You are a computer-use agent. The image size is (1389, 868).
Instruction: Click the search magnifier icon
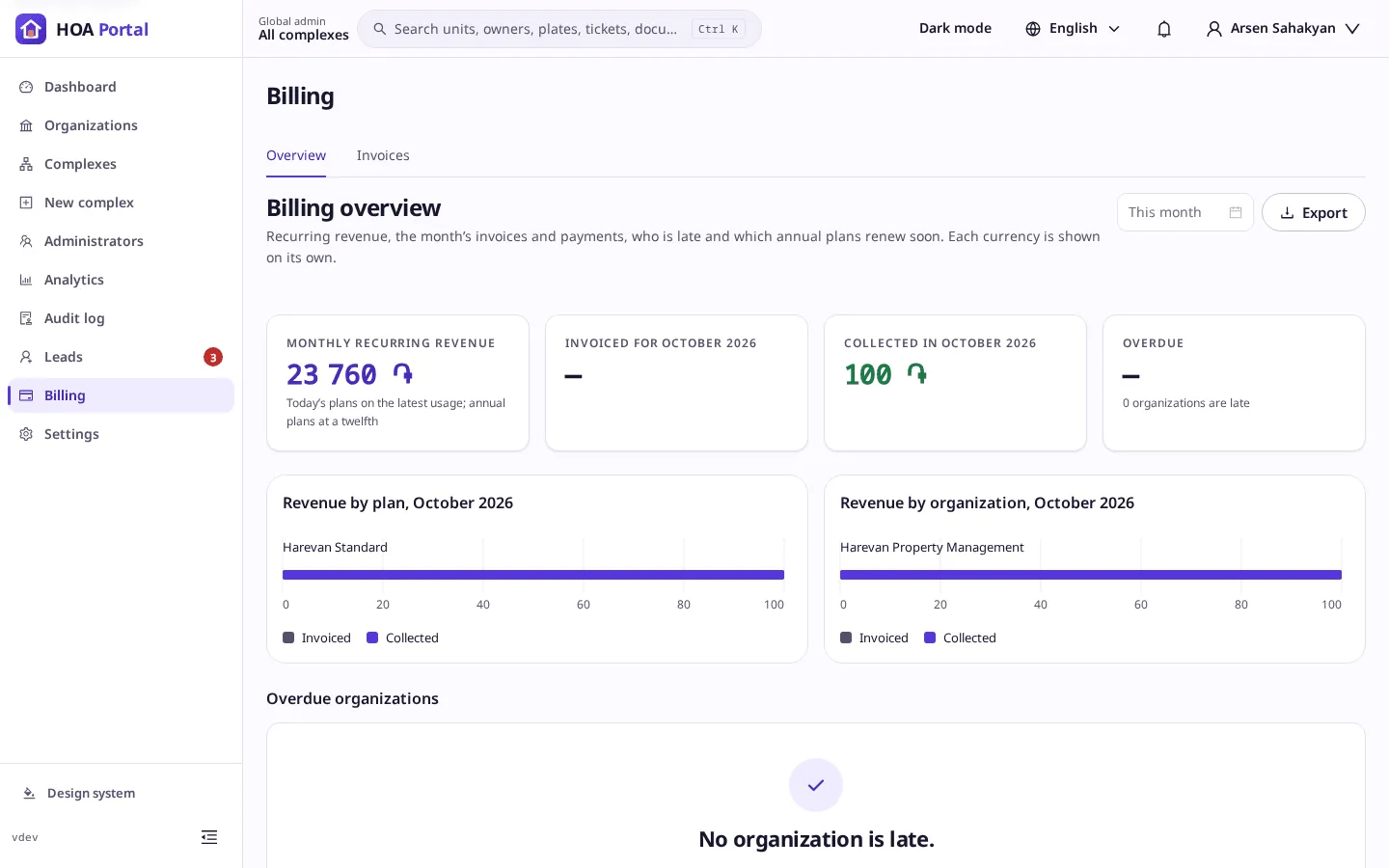[x=380, y=29]
